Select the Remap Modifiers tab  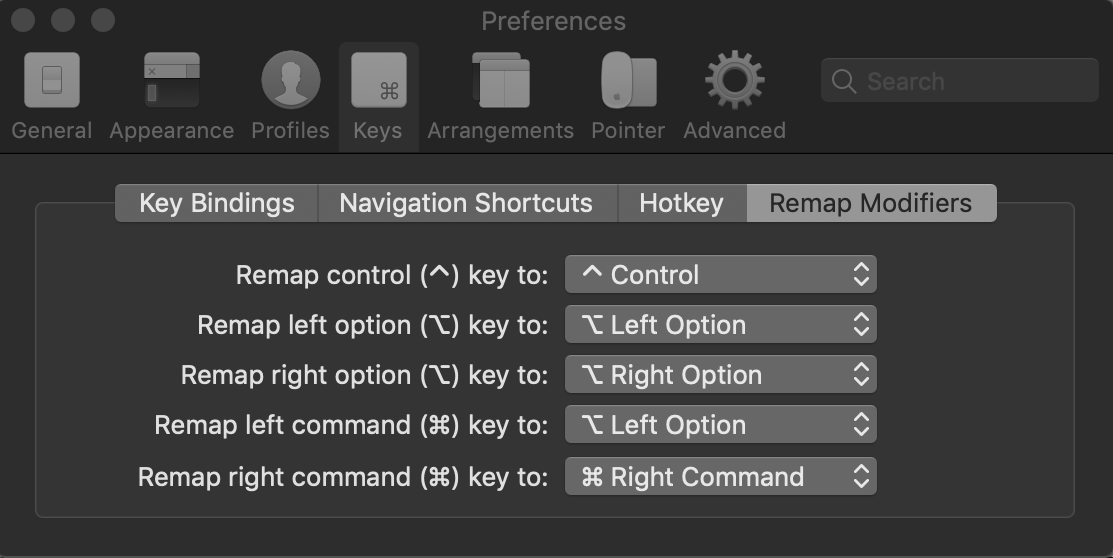click(x=872, y=203)
